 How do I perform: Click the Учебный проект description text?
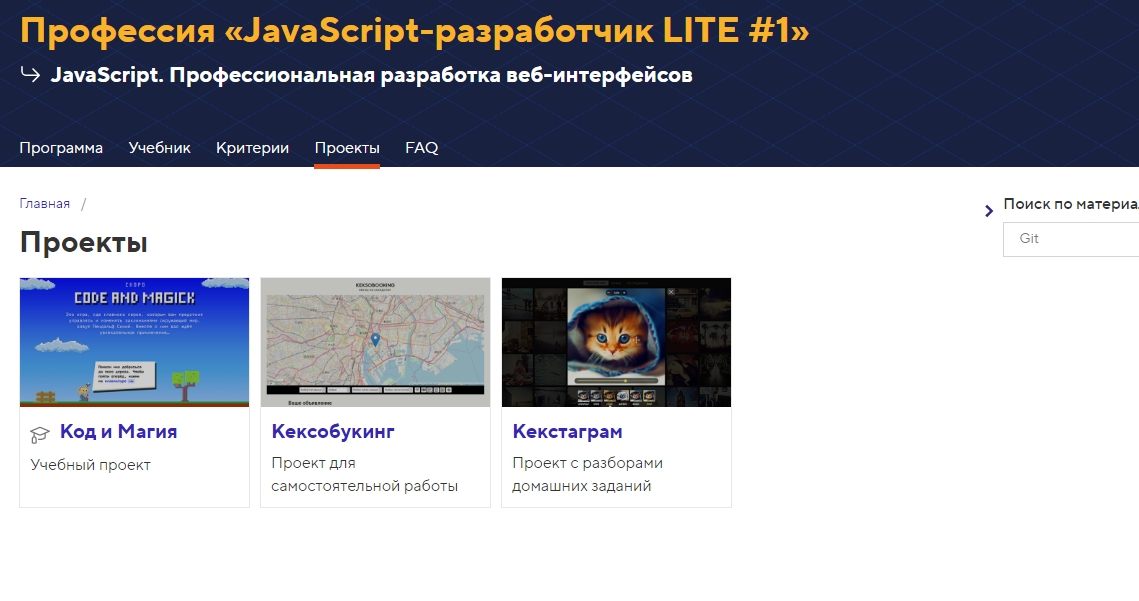coord(90,465)
